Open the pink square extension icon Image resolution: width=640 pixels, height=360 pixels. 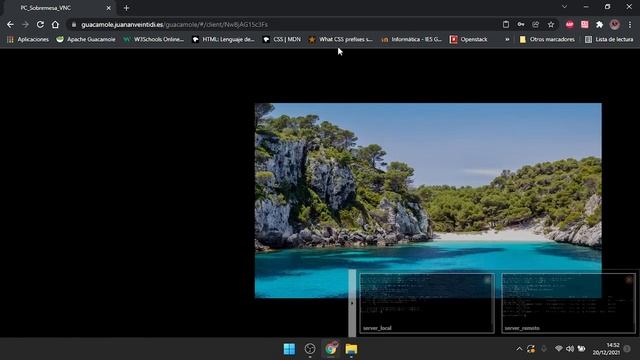pyautogui.click(x=584, y=24)
